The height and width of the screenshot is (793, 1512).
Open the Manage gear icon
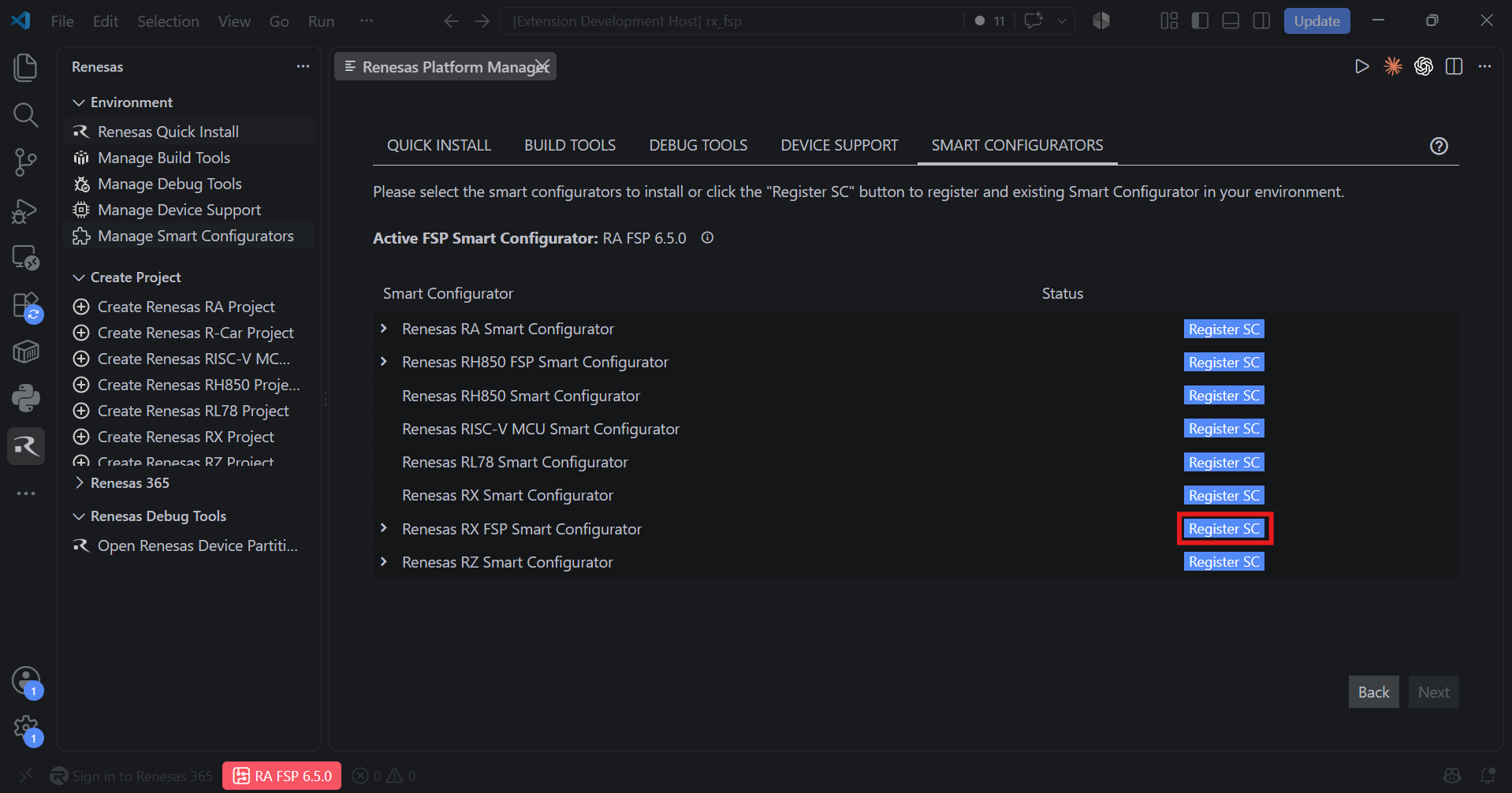click(x=26, y=728)
